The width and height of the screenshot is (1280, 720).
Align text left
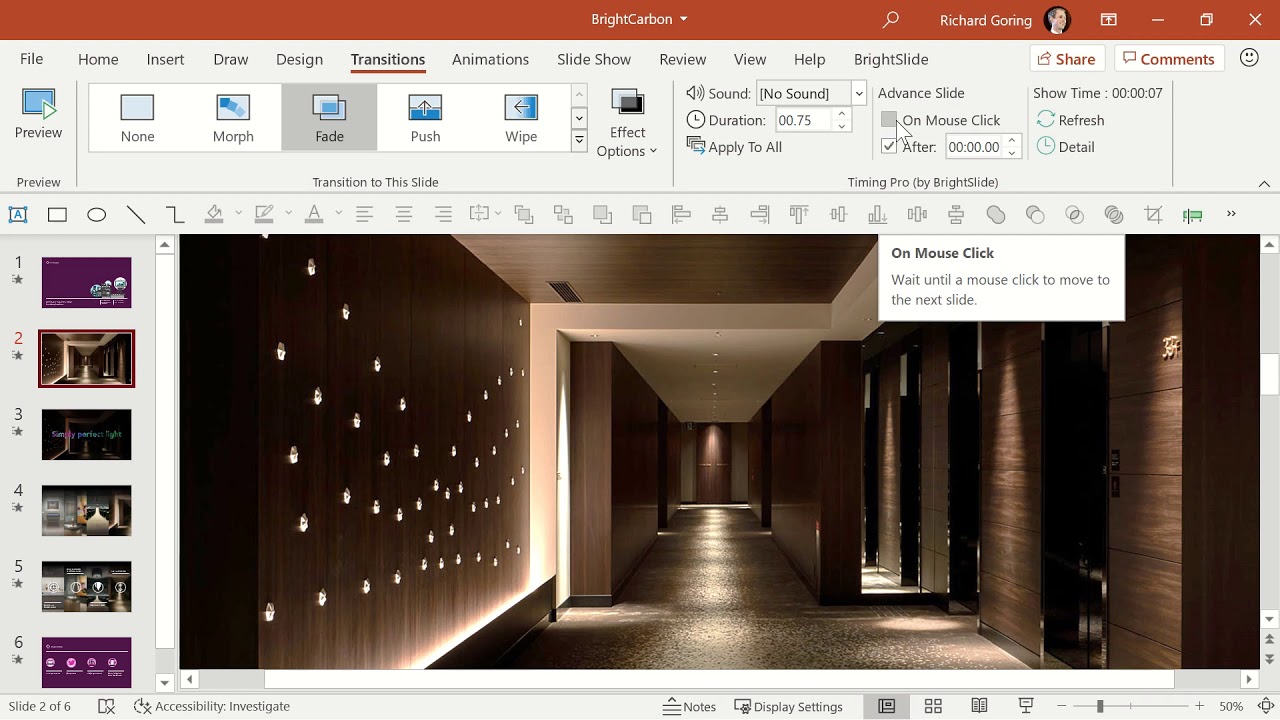(364, 214)
